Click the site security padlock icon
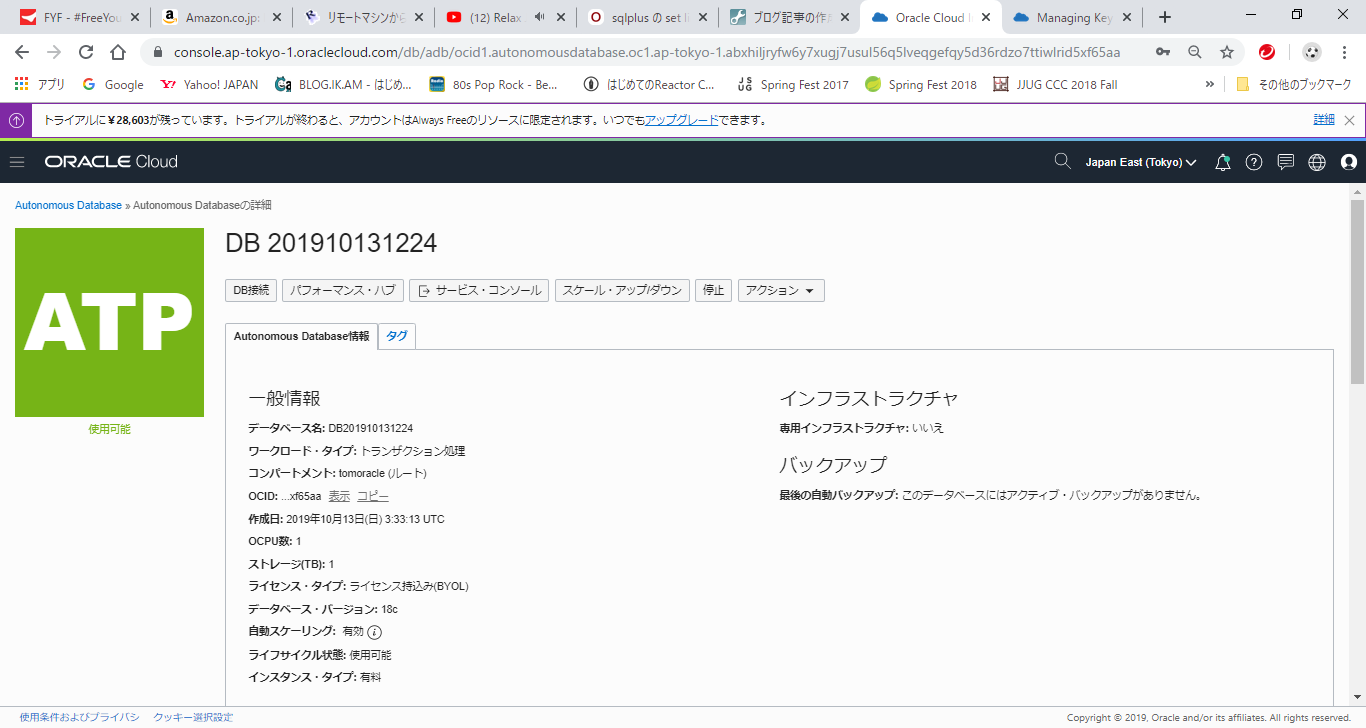Image resolution: width=1366 pixels, height=728 pixels. 157,52
